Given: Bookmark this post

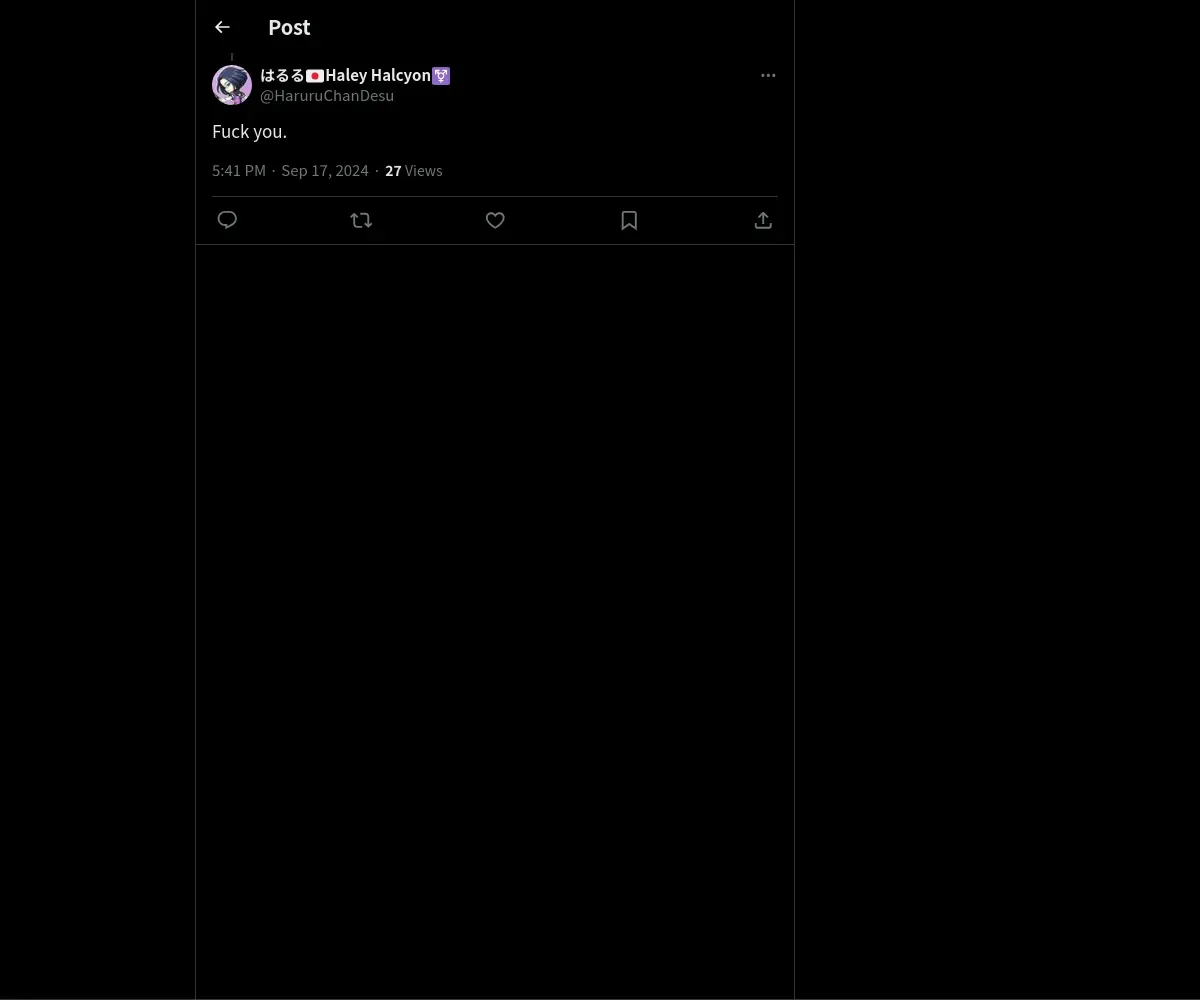Looking at the screenshot, I should [x=629, y=220].
